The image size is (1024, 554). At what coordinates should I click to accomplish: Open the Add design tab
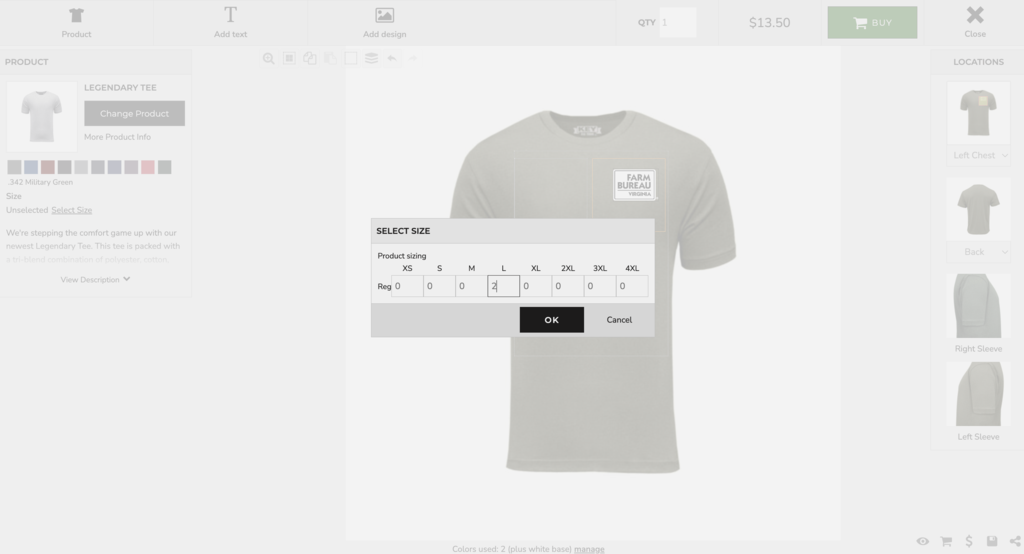tap(384, 22)
